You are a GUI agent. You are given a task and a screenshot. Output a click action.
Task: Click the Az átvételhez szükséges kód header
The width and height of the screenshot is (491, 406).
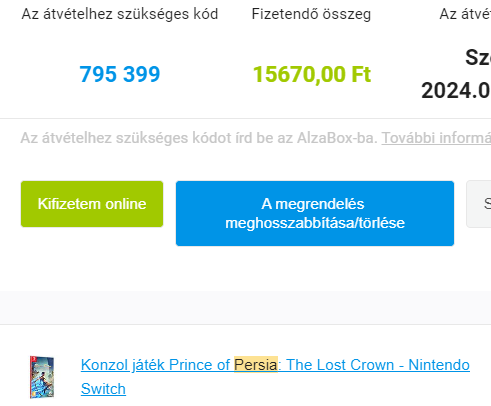pyautogui.click(x=120, y=14)
